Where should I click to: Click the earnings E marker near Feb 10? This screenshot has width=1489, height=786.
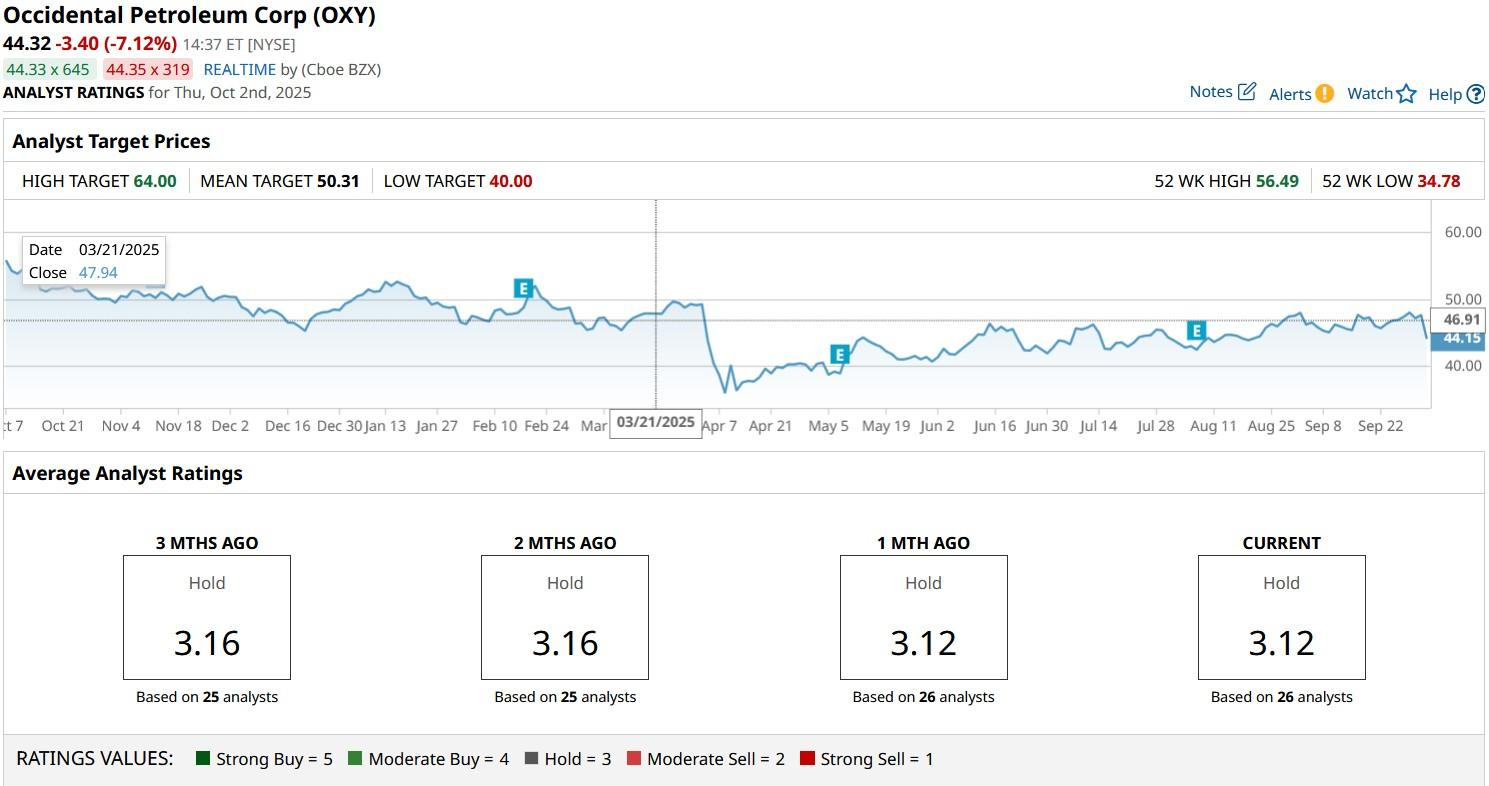pyautogui.click(x=523, y=288)
